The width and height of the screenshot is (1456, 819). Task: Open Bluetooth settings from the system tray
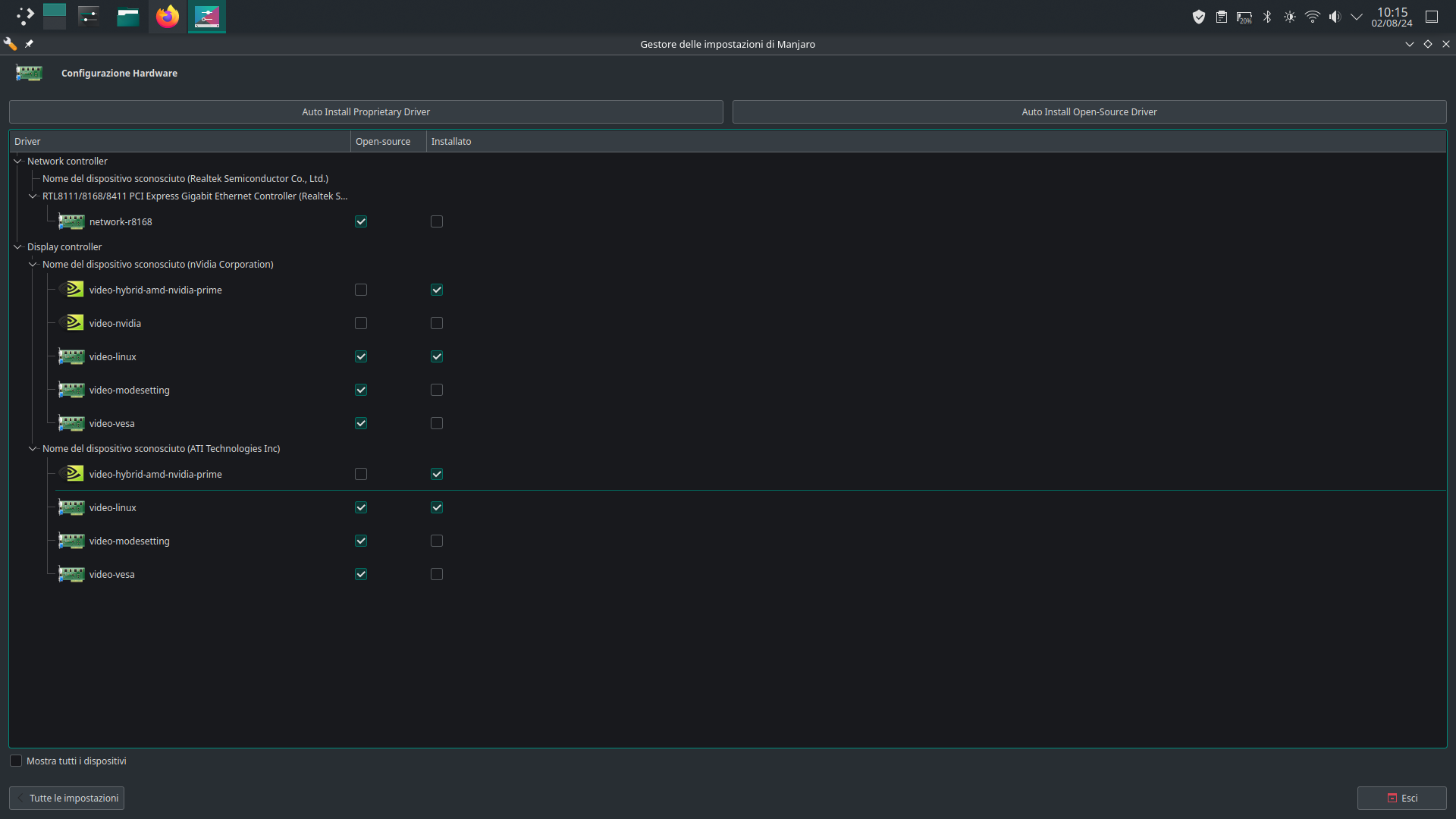[x=1267, y=16]
